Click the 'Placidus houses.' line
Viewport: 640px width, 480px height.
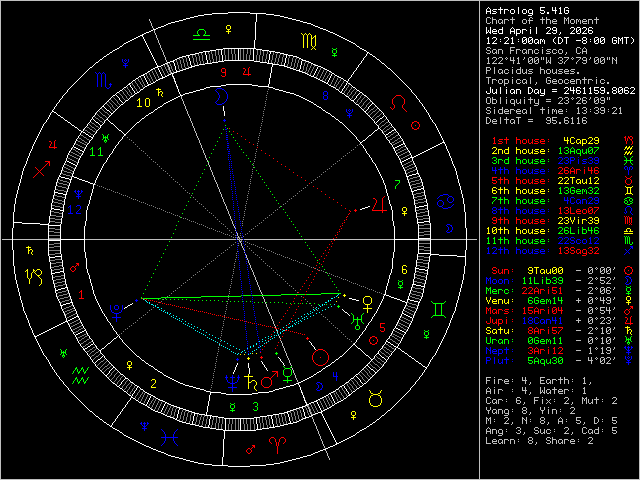533,71
